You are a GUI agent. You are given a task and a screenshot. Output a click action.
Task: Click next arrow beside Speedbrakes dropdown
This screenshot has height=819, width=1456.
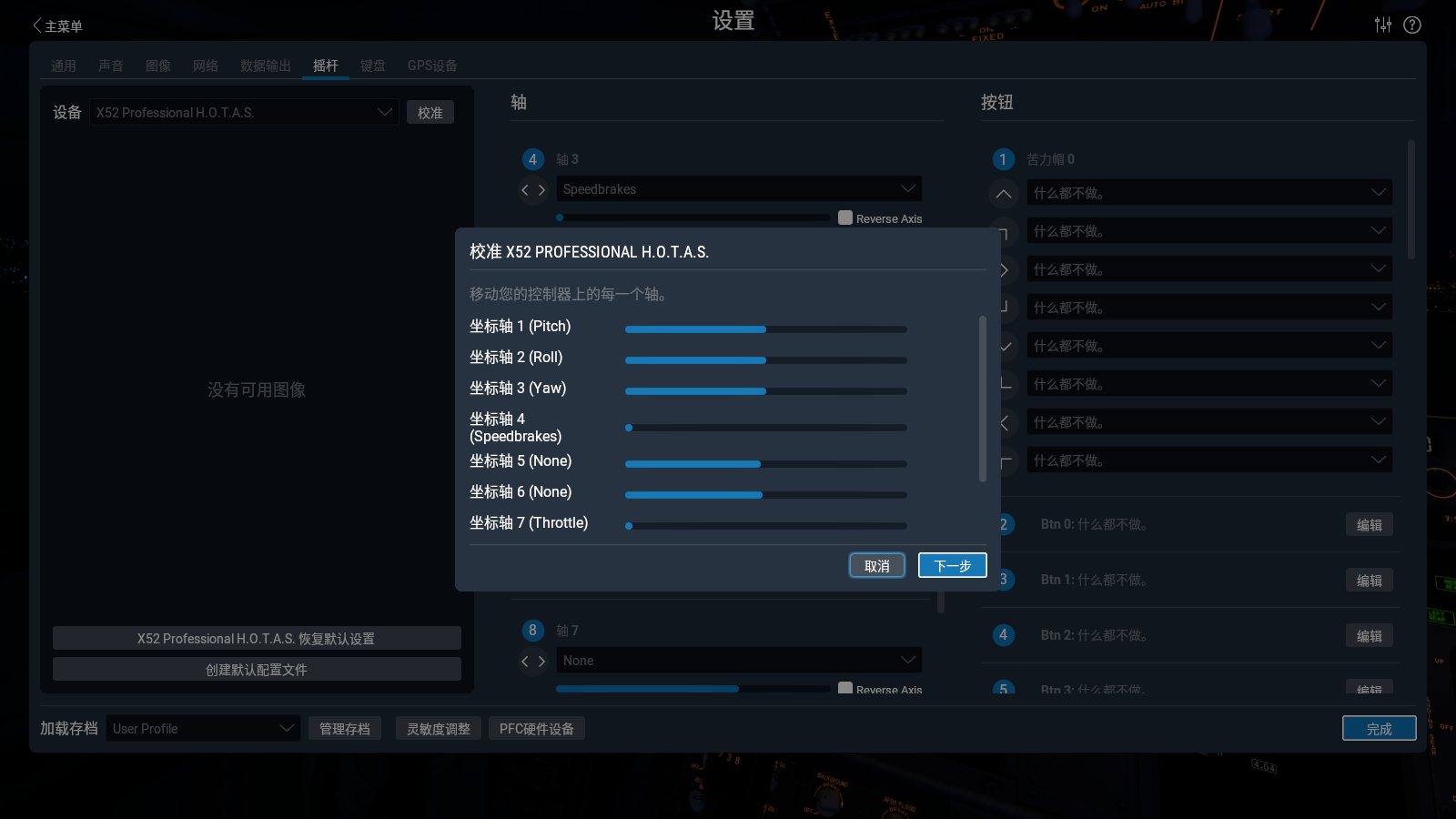pos(541,189)
